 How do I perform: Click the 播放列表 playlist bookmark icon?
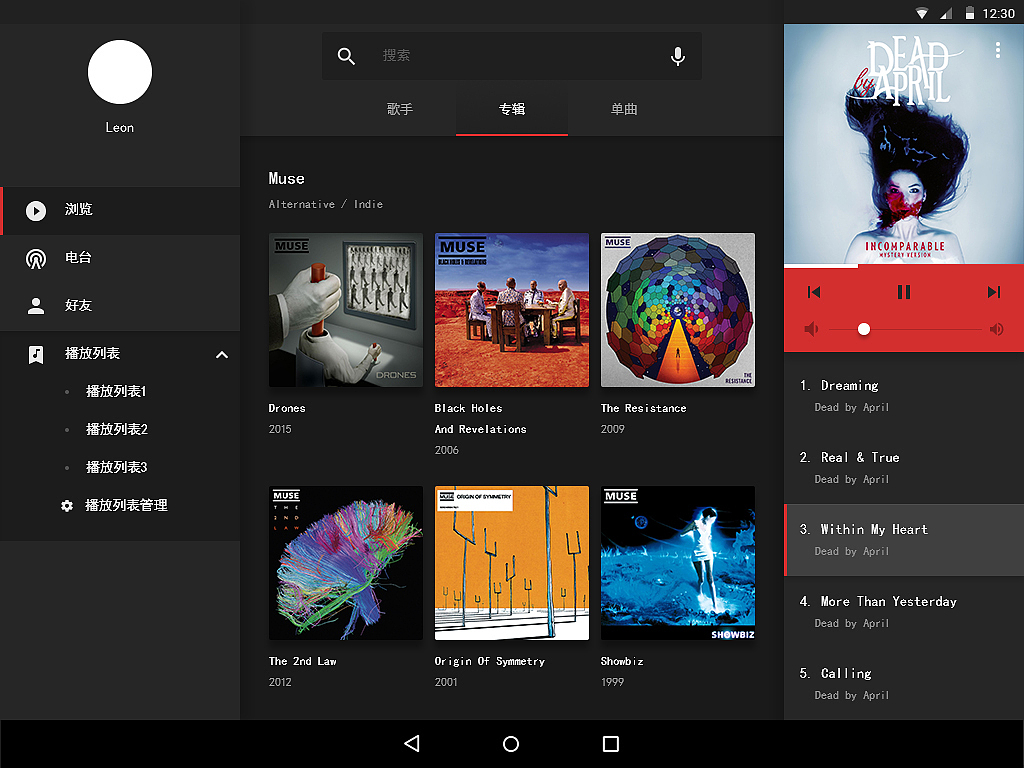[36, 355]
